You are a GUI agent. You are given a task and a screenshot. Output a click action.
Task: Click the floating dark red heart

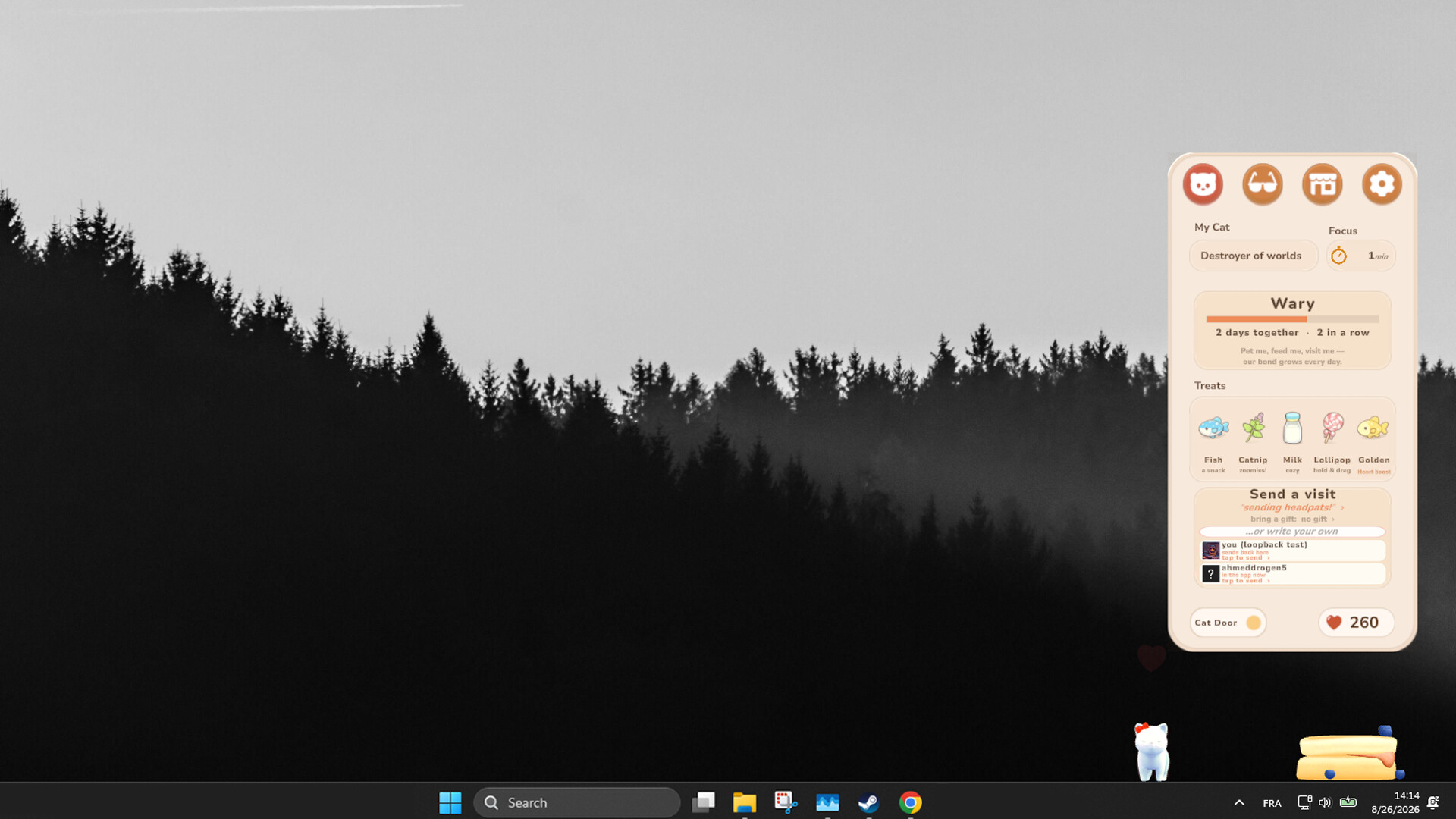(x=1151, y=658)
